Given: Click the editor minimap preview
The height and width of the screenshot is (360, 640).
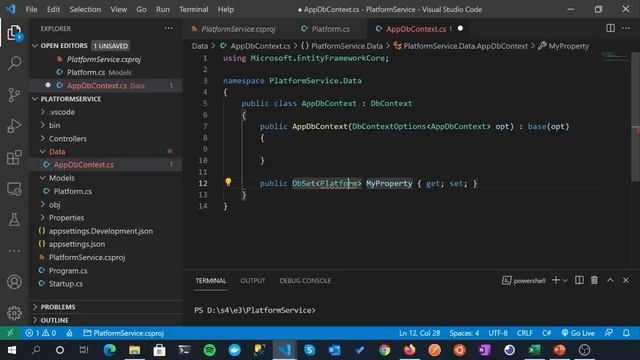Looking at the screenshot, I should pos(615,55).
